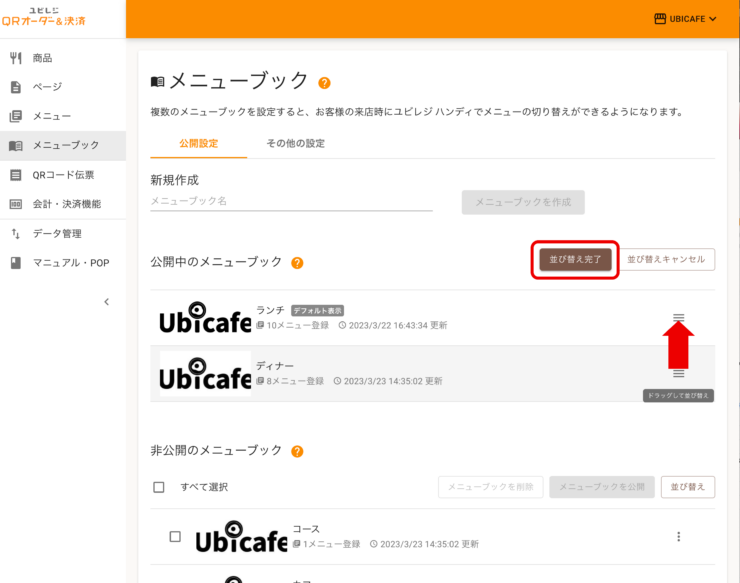
Task: Click the データ管理 arrows icon
Action: pos(16,234)
